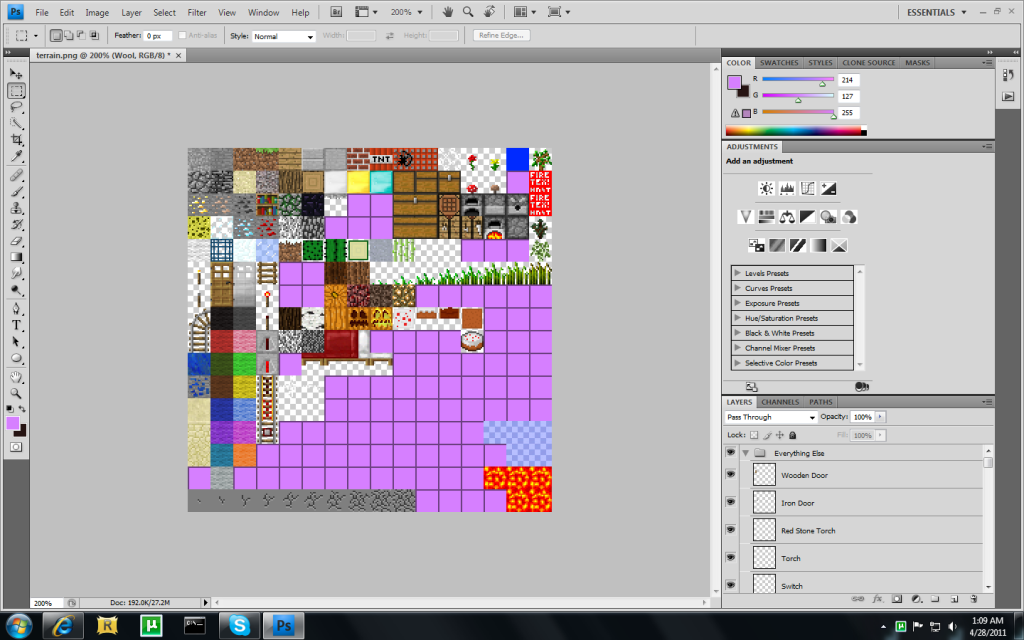Select the Clone Stamp tool
The width and height of the screenshot is (1024, 640).
pos(16,208)
